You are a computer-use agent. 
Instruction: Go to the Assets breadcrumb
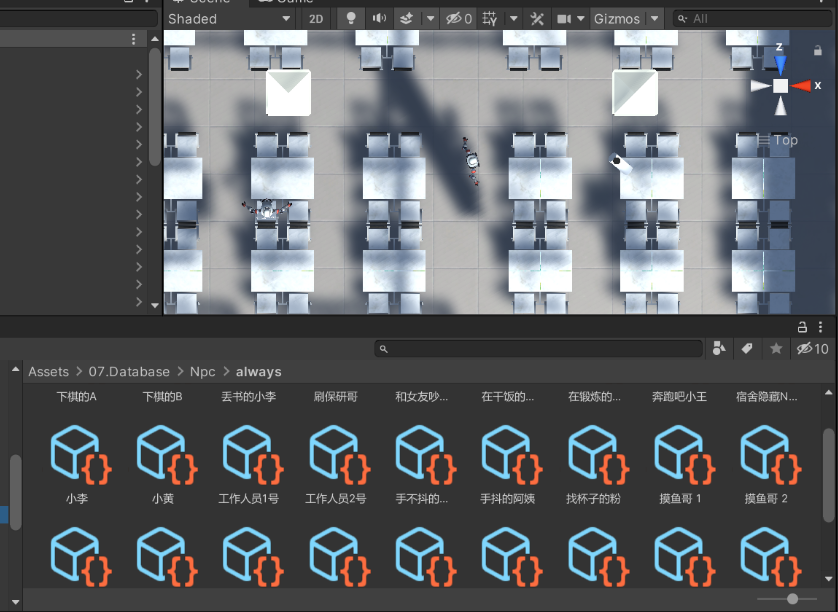(49, 371)
